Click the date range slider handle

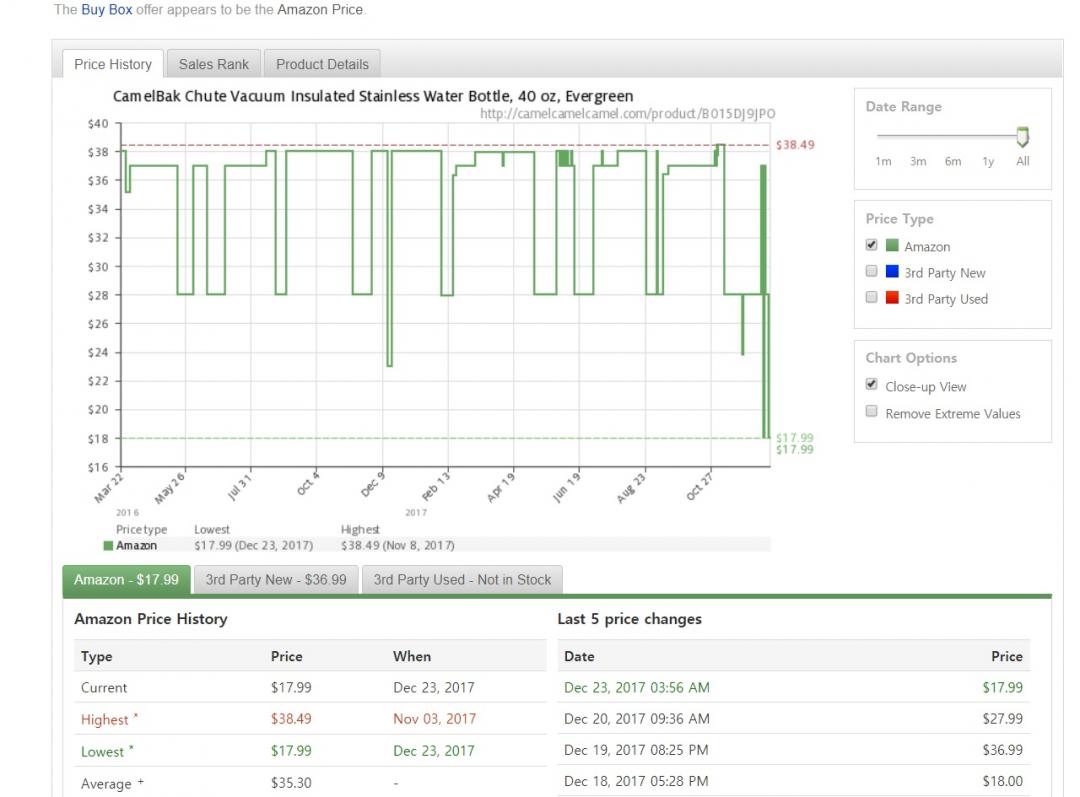point(1022,137)
